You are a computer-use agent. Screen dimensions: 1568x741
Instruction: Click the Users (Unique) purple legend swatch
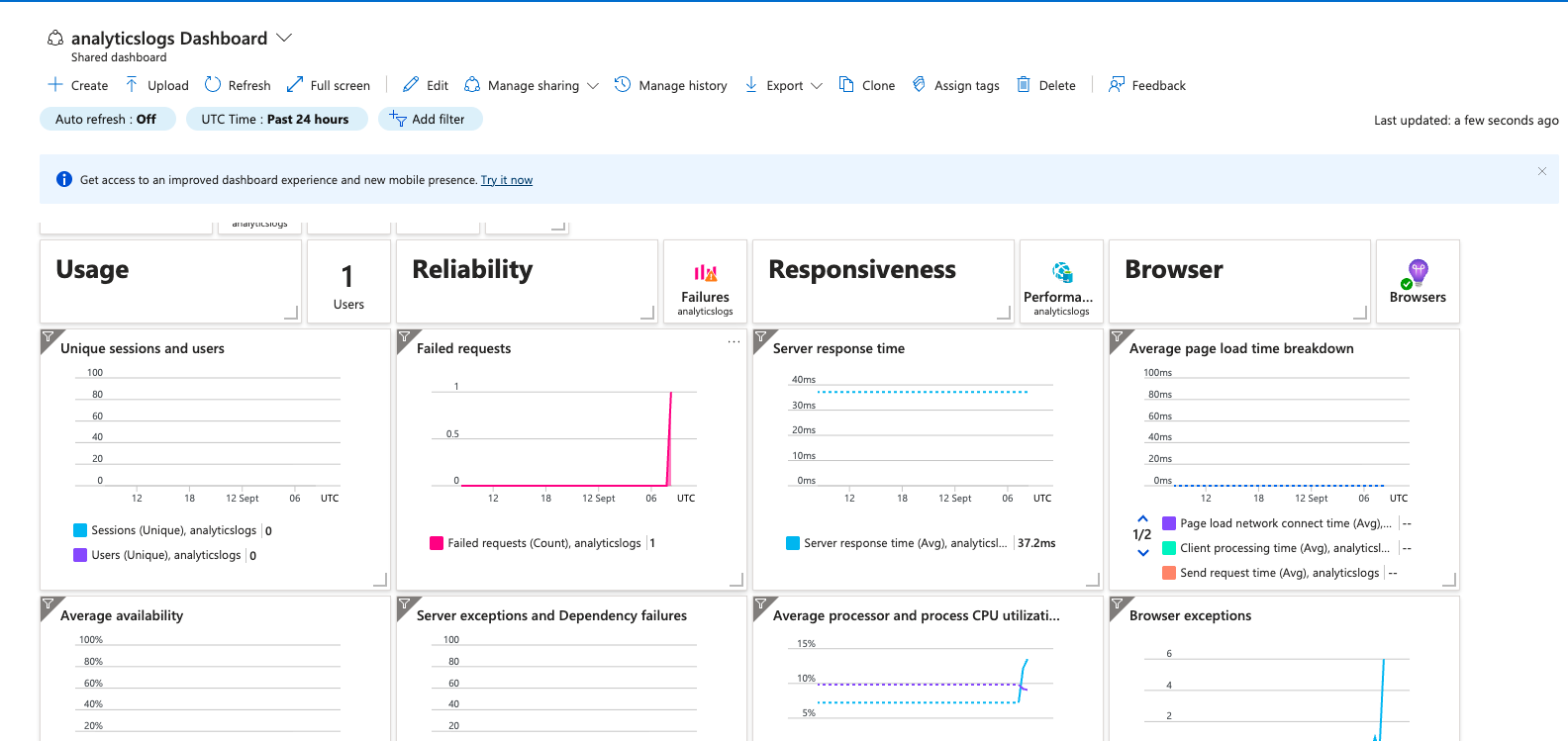[80, 555]
